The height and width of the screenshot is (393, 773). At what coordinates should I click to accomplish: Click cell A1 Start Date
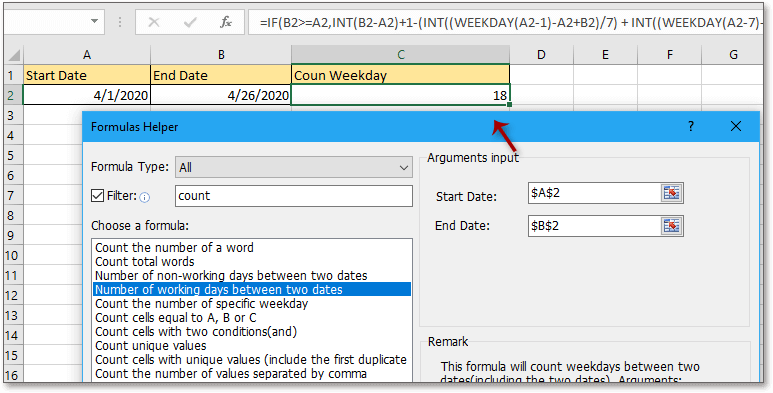point(87,75)
